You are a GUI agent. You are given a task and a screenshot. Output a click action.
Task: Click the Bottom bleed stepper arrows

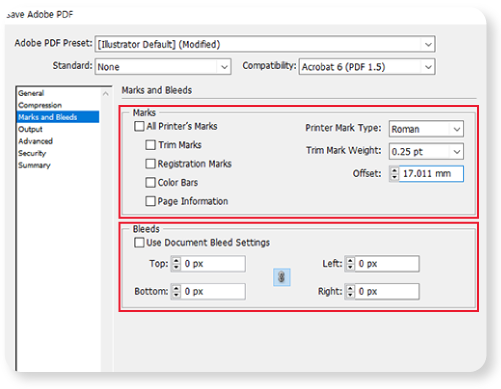(x=176, y=291)
